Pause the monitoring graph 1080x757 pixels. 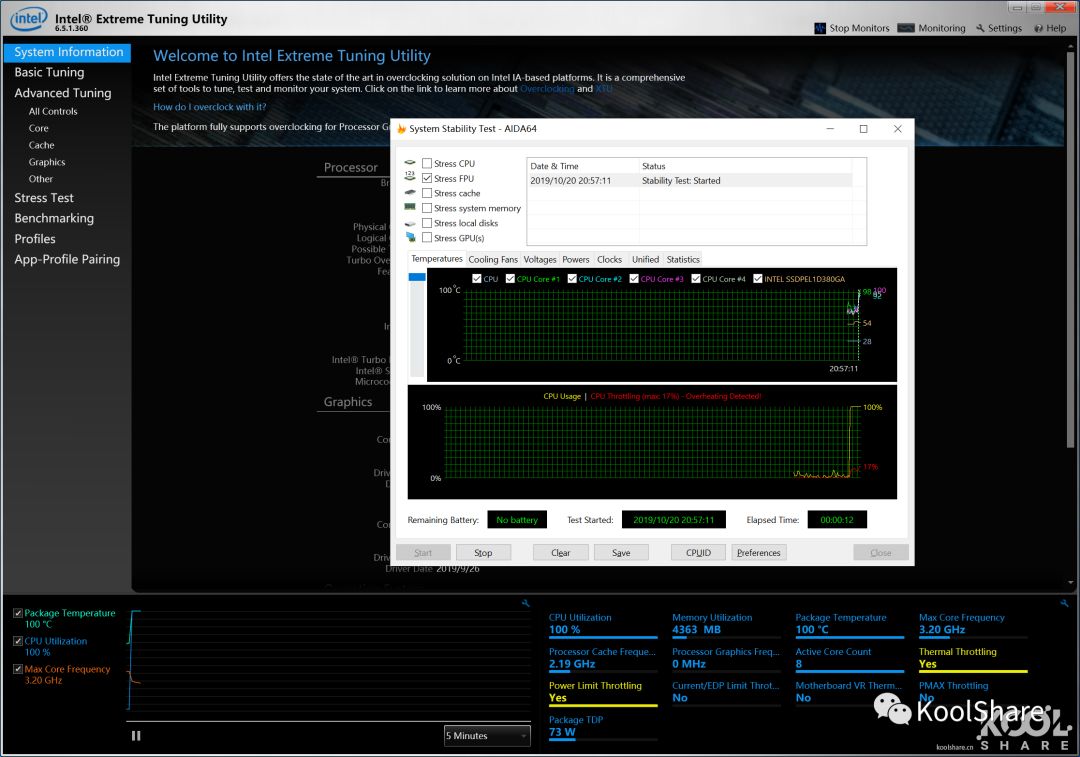pyautogui.click(x=136, y=736)
